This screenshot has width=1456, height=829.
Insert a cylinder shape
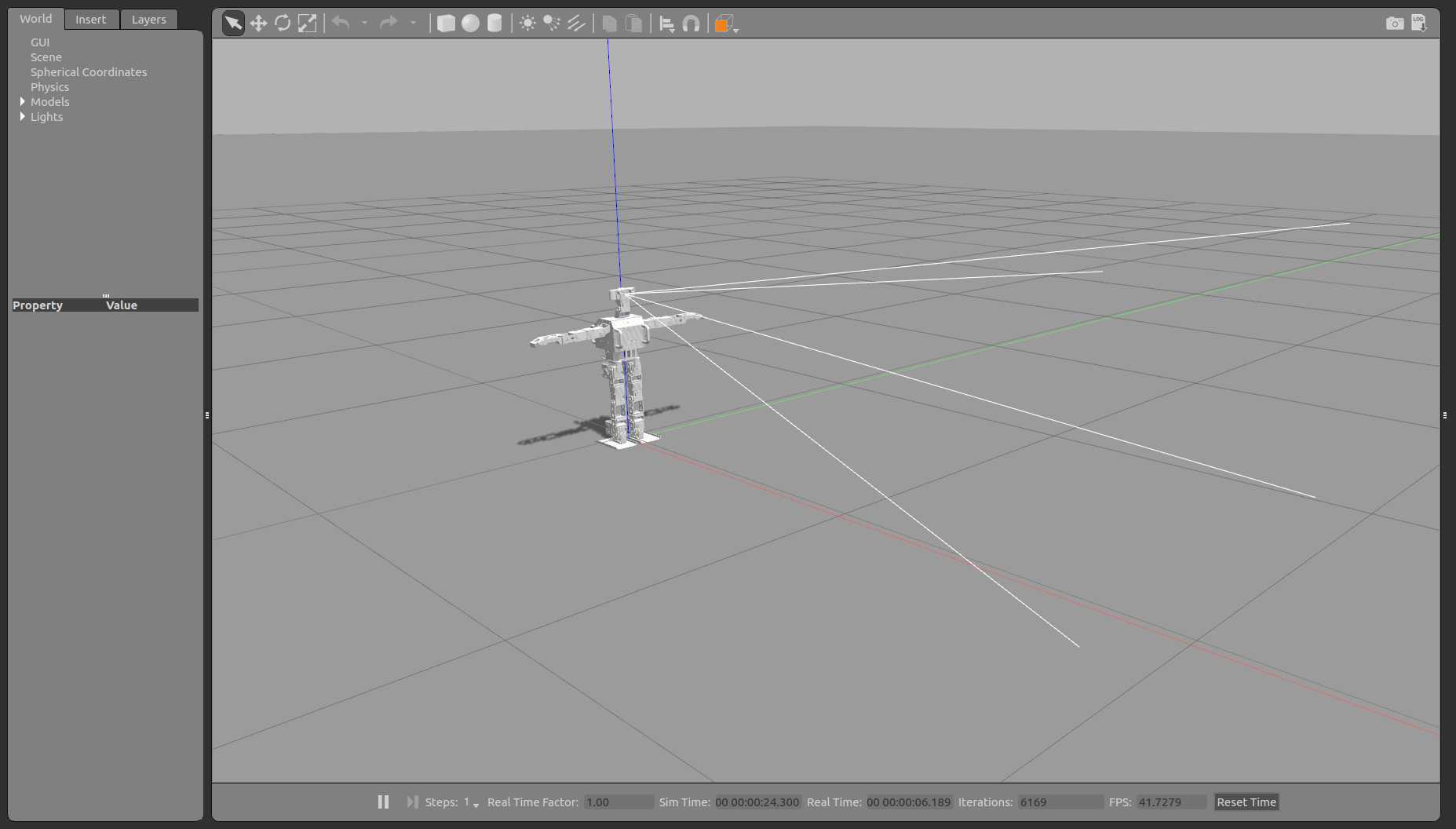[x=494, y=24]
